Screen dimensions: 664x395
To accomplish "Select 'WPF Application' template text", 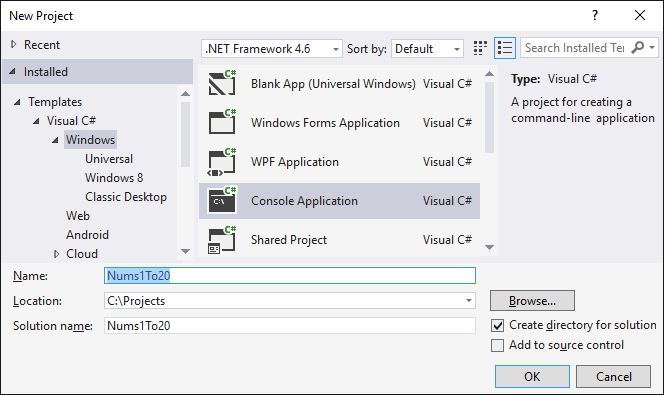I will (295, 162).
